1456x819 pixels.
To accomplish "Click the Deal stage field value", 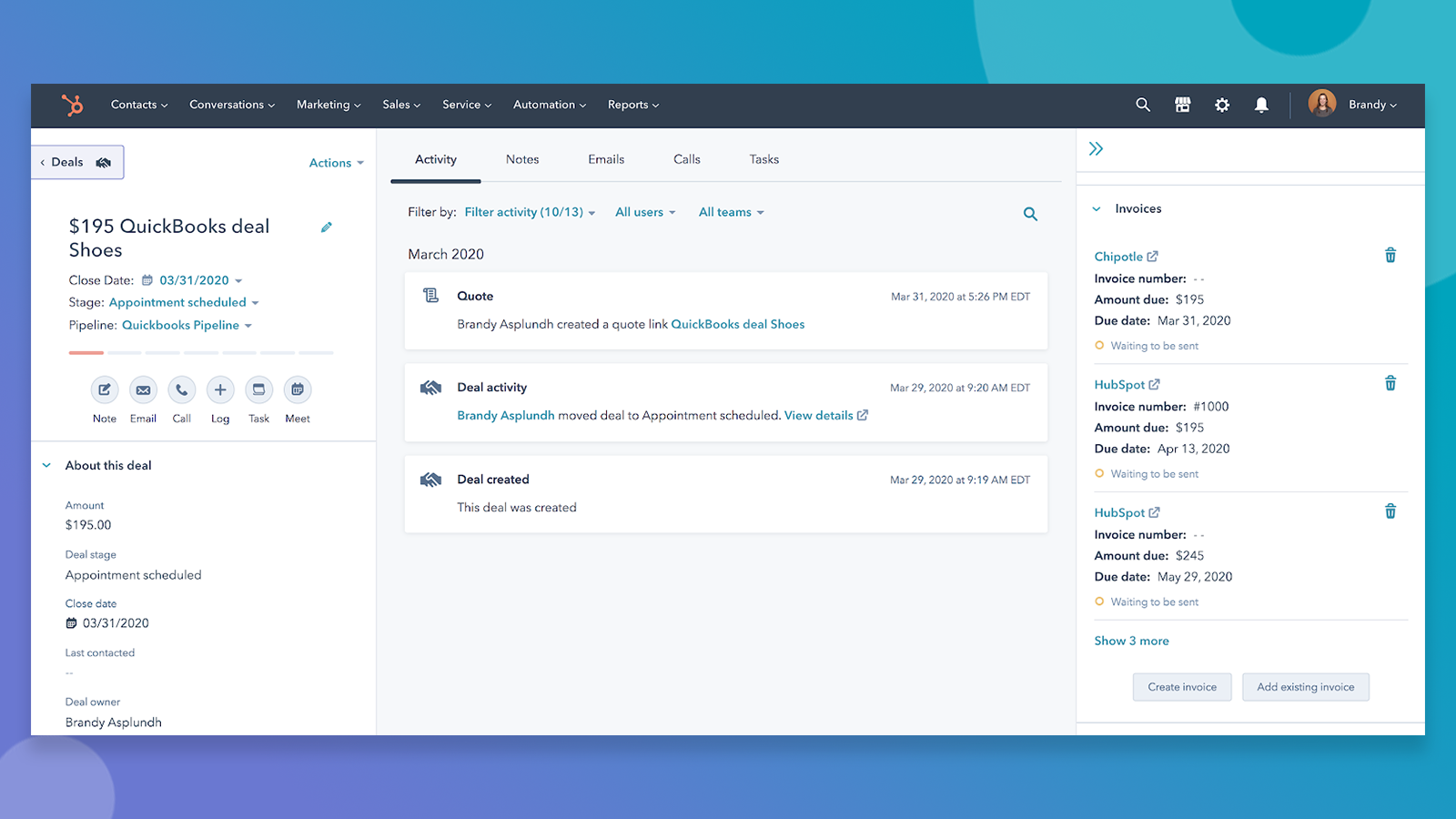I will [x=134, y=575].
